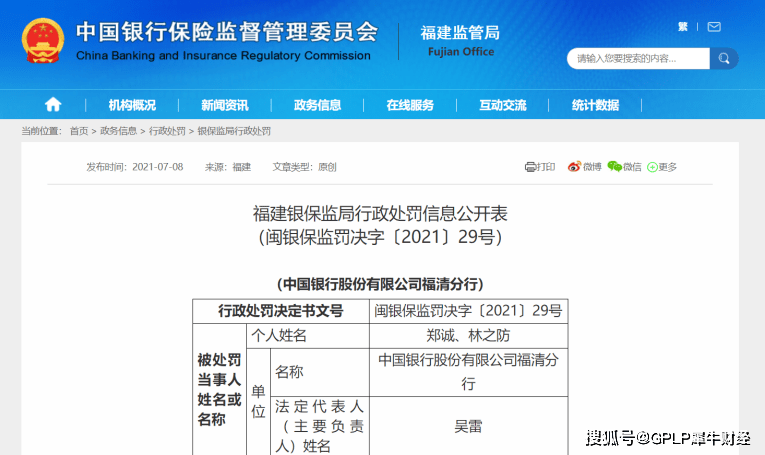Click the search magnifier button
Image resolution: width=765 pixels, height=455 pixels.
coord(724,59)
